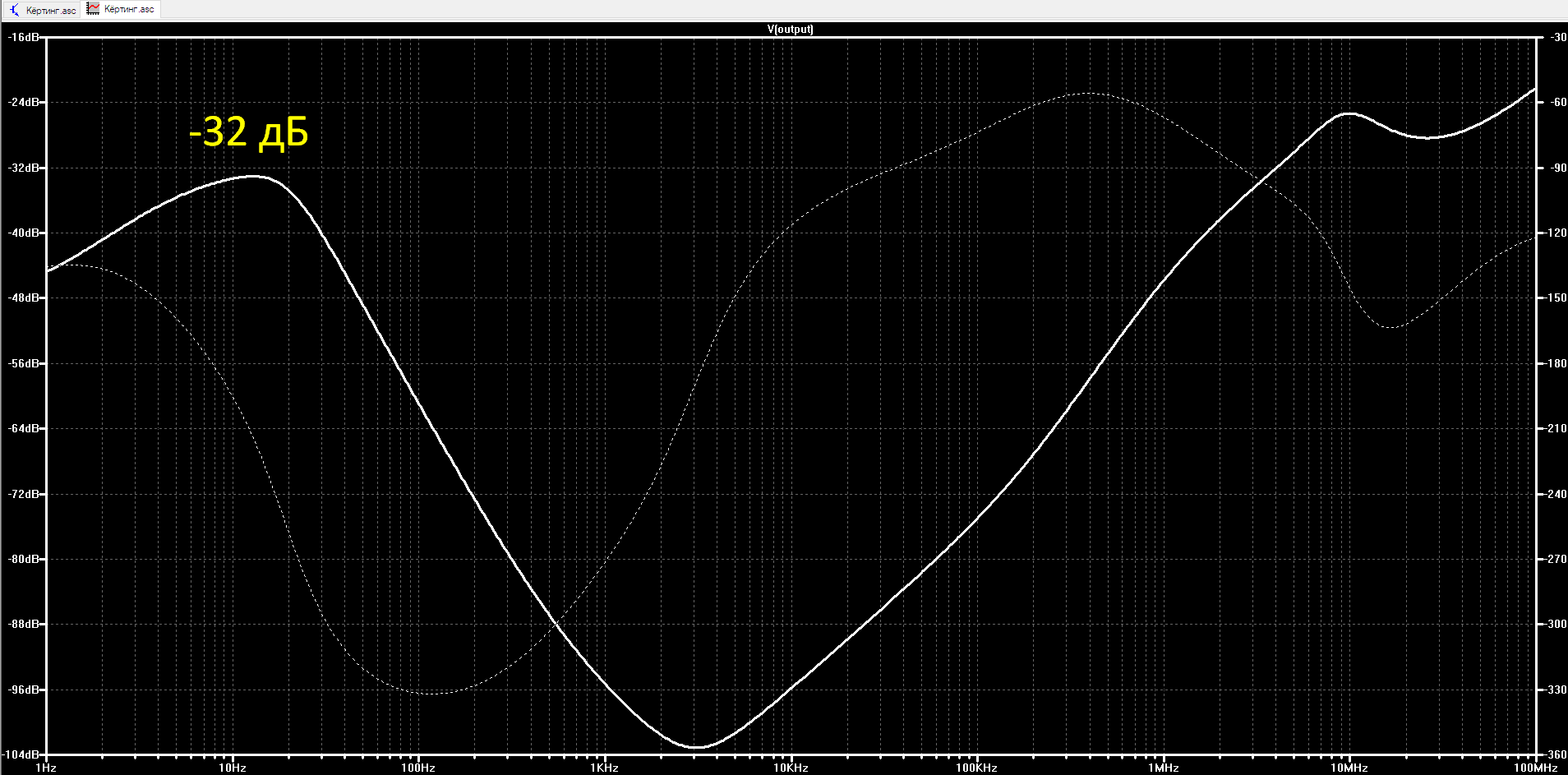Image resolution: width=1568 pixels, height=775 pixels.
Task: Pick the 1KHz frequency axis label
Action: (604, 768)
